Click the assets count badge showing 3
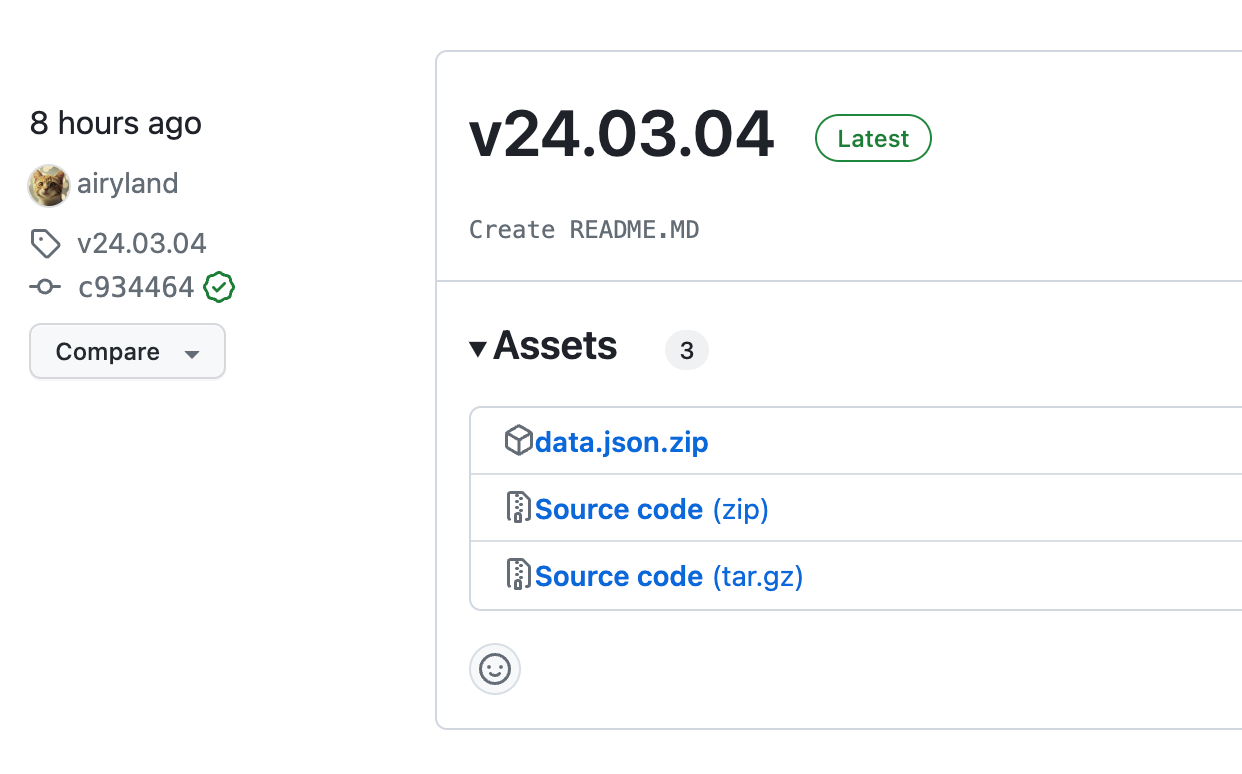Screen dimensions: 1242x774 pyautogui.click(x=686, y=351)
